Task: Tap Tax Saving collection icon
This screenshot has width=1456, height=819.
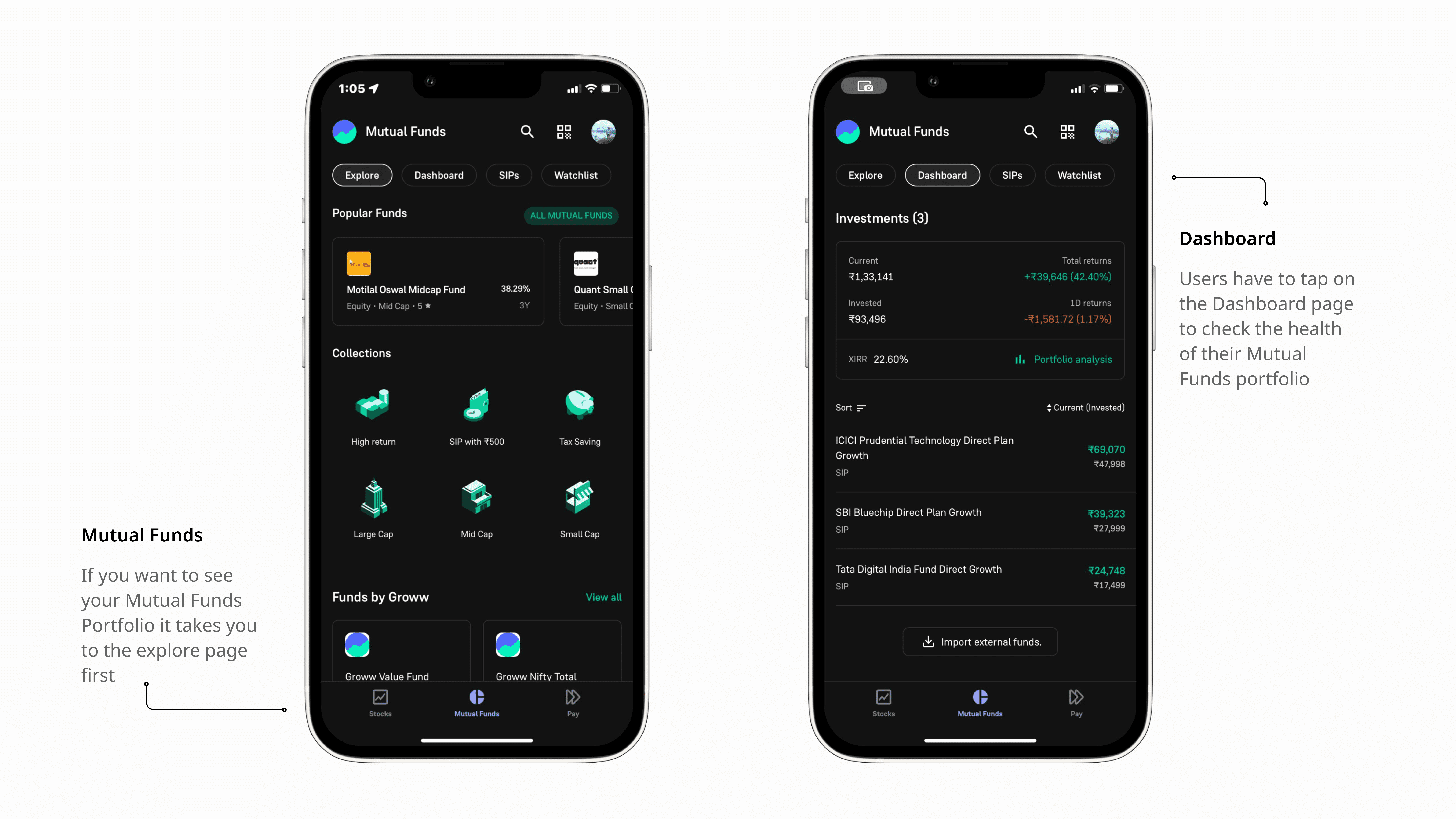Action: tap(579, 405)
